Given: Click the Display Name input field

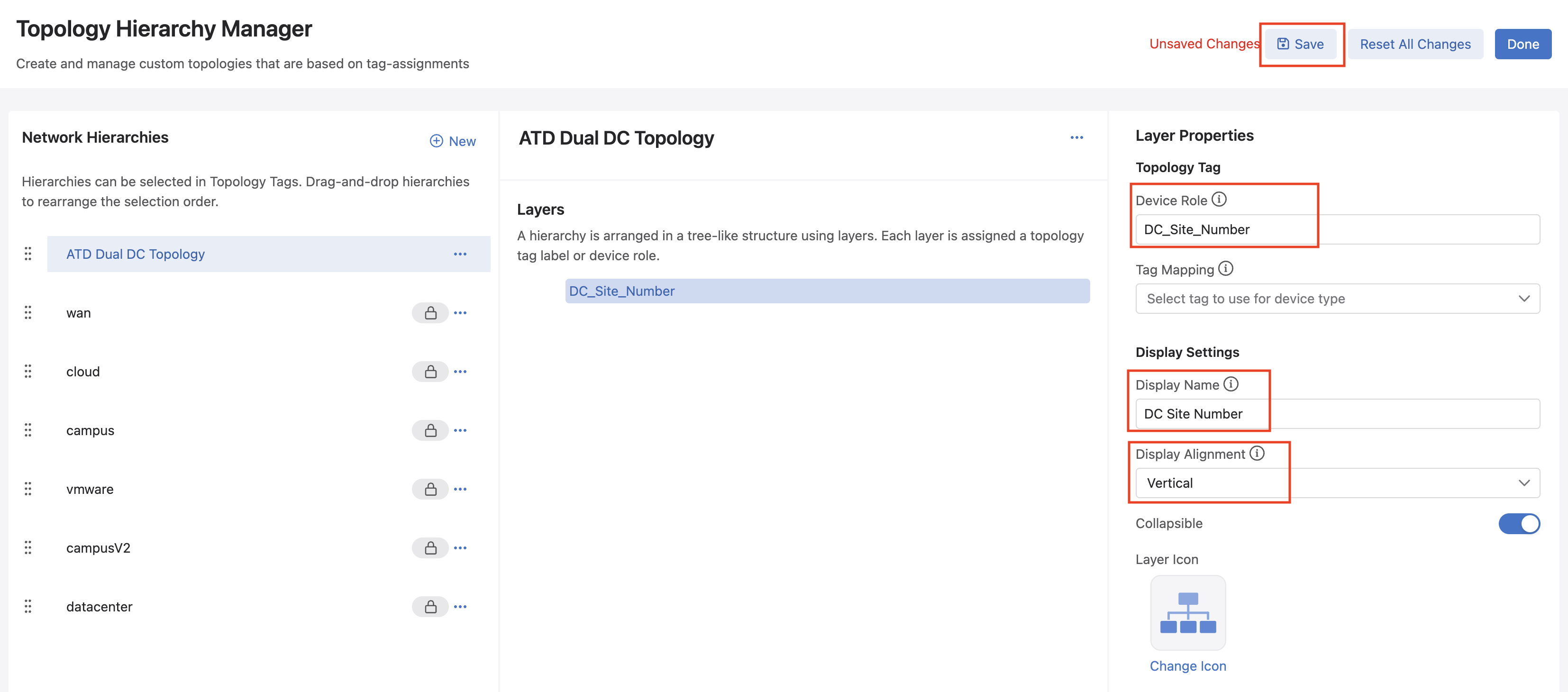Looking at the screenshot, I should pos(1337,414).
